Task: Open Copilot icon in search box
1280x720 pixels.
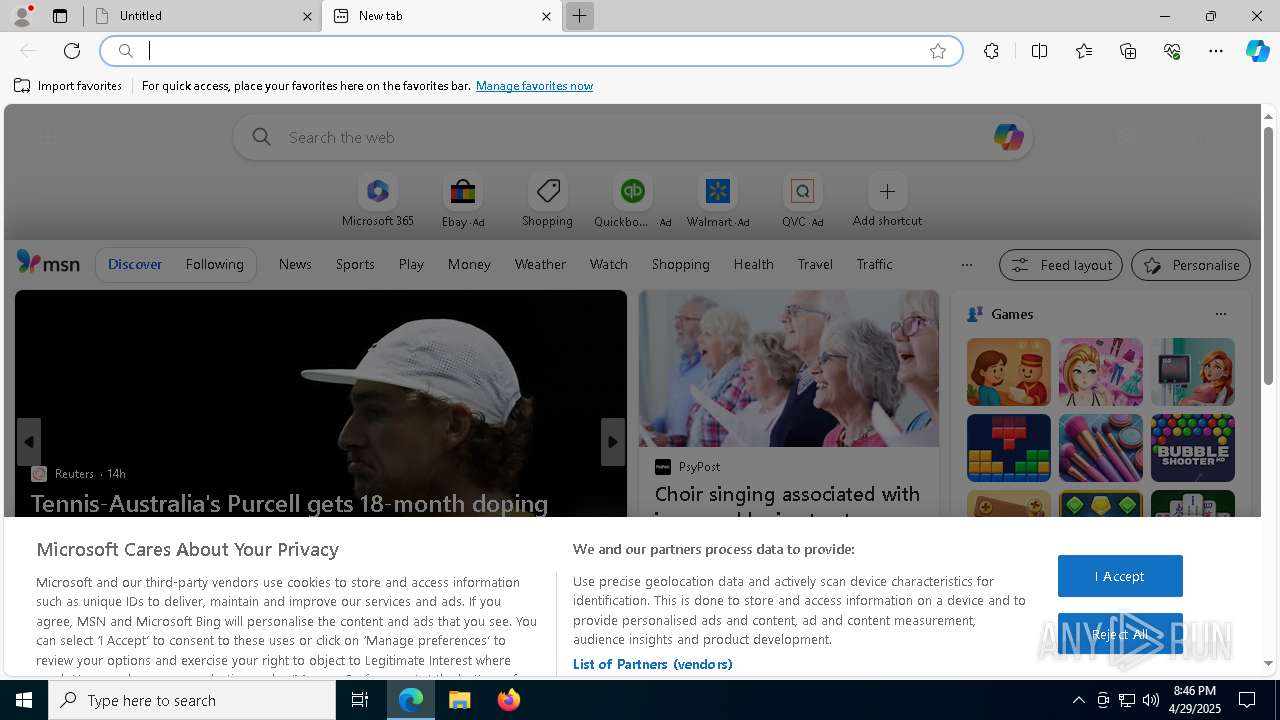Action: 1008,137
